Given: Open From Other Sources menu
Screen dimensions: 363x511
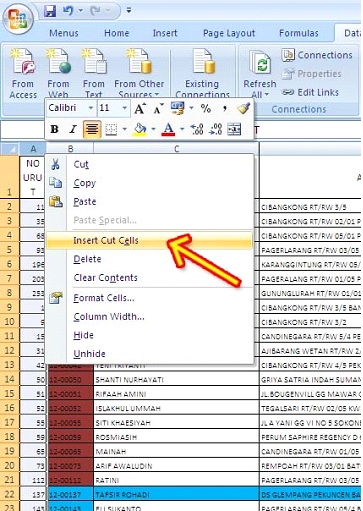Looking at the screenshot, I should [x=139, y=74].
